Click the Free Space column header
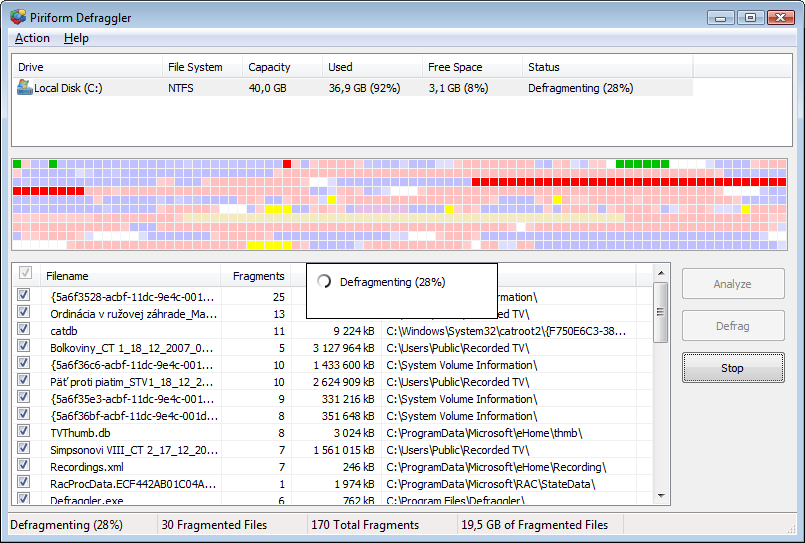 472,67
